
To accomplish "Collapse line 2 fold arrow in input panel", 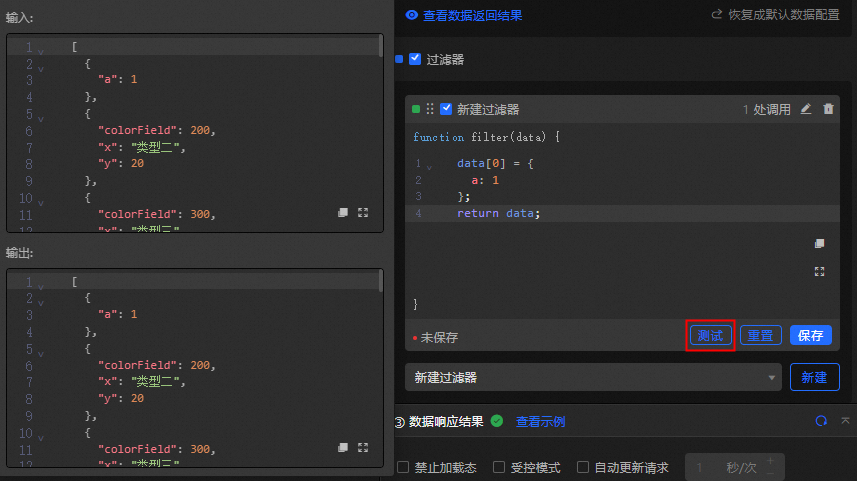I will (41, 68).
